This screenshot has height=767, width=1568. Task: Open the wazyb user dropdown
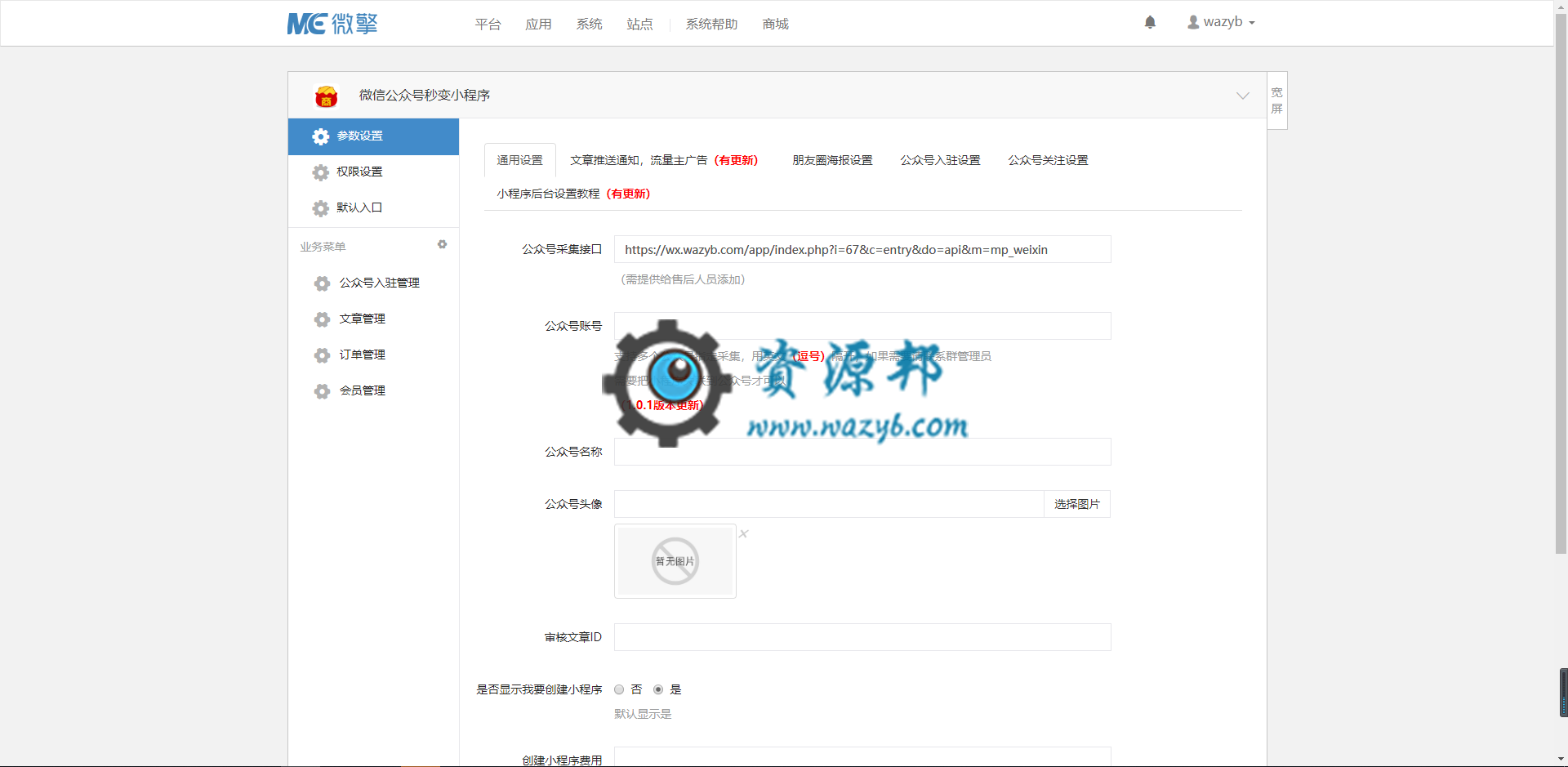pos(1222,22)
